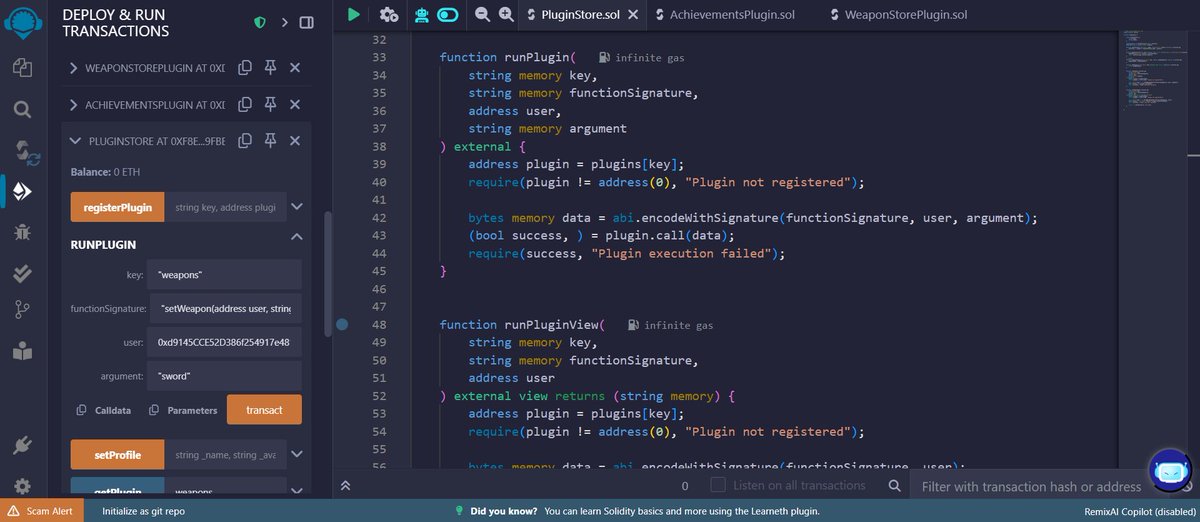This screenshot has width=1200, height=522.
Task: Zoom in the editor font
Action: pyautogui.click(x=506, y=14)
